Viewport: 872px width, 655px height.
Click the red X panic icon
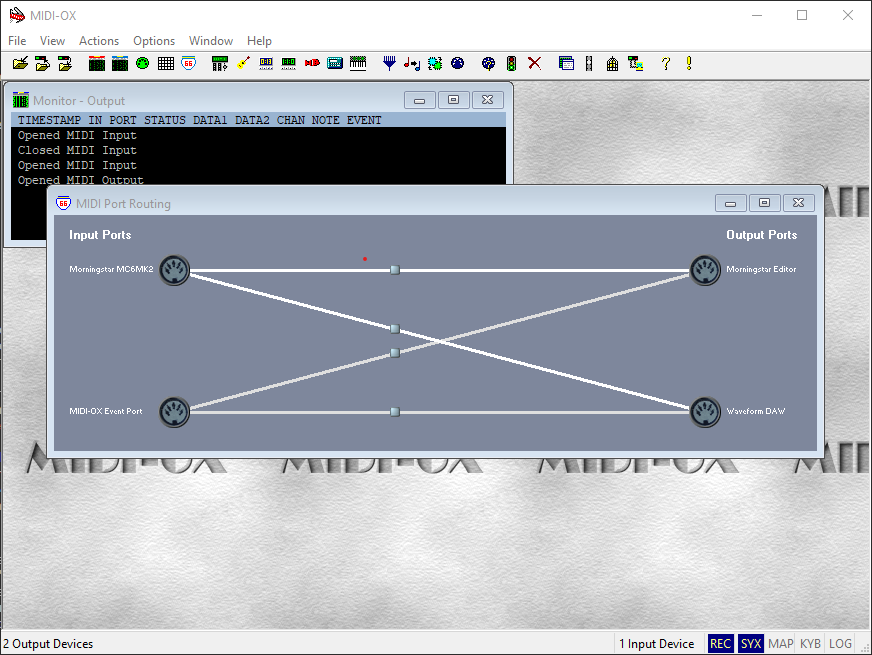(534, 63)
